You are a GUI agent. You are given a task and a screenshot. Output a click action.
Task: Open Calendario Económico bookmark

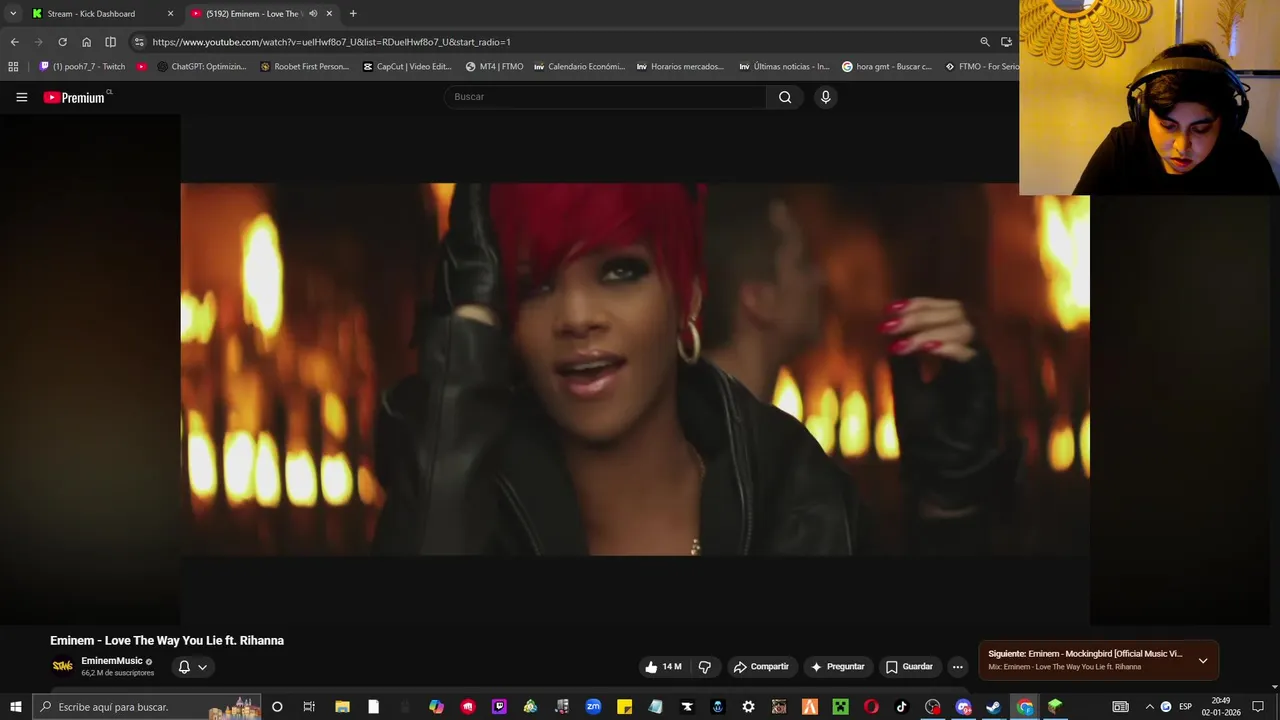[579, 67]
